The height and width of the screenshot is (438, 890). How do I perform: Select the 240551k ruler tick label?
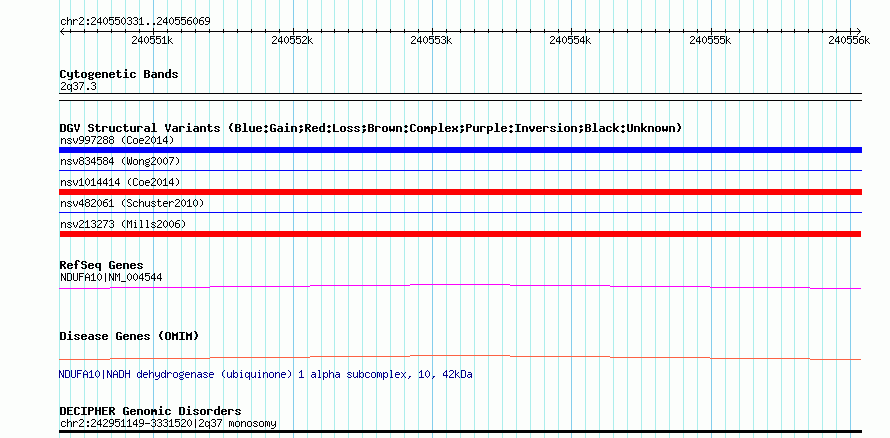[x=152, y=40]
